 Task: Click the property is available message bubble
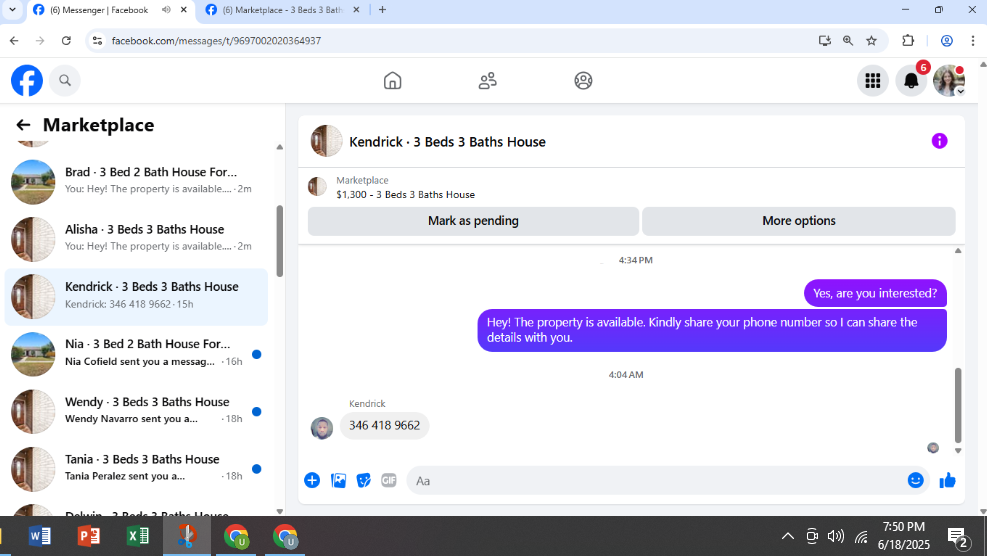[712, 330]
